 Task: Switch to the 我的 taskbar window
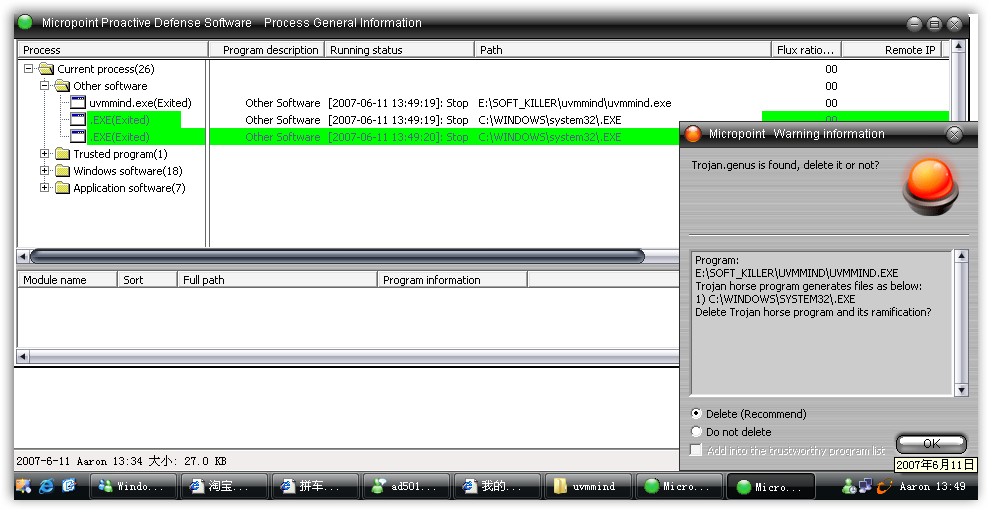coord(496,486)
